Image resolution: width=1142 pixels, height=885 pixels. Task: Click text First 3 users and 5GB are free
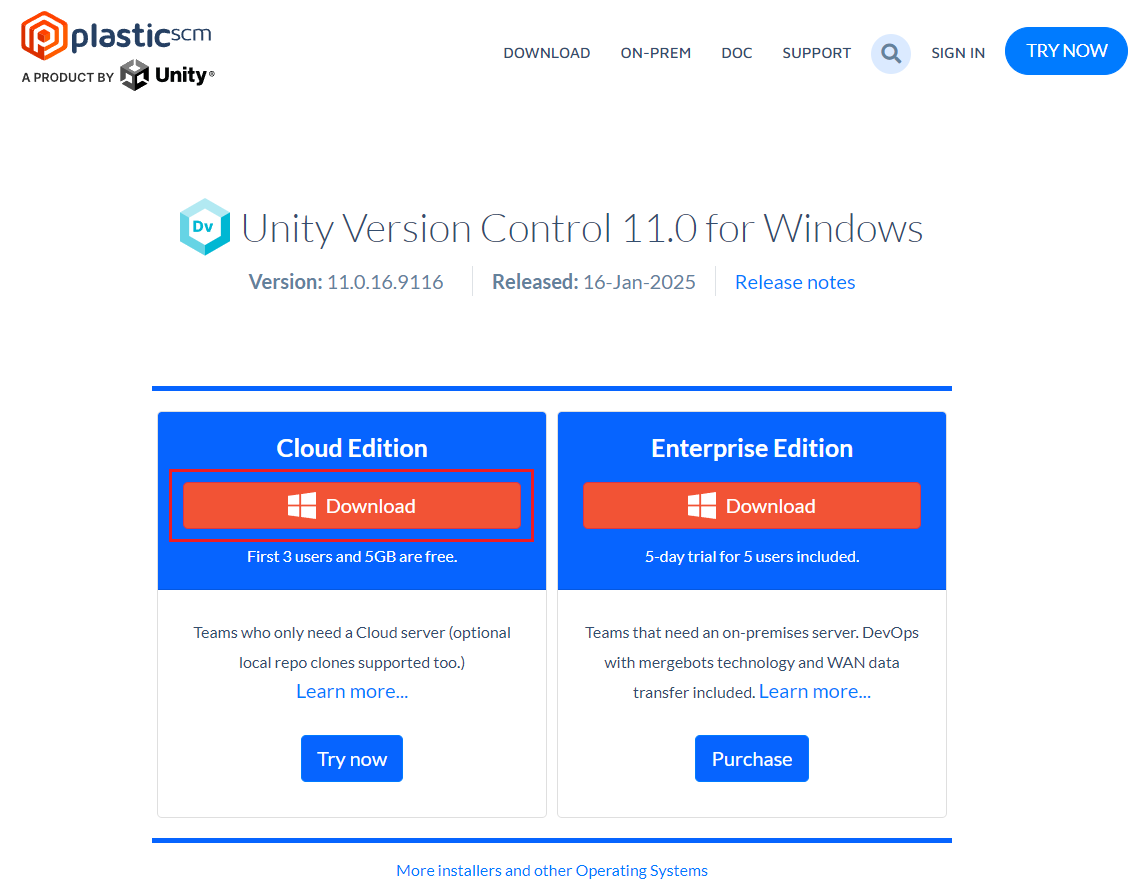[352, 556]
